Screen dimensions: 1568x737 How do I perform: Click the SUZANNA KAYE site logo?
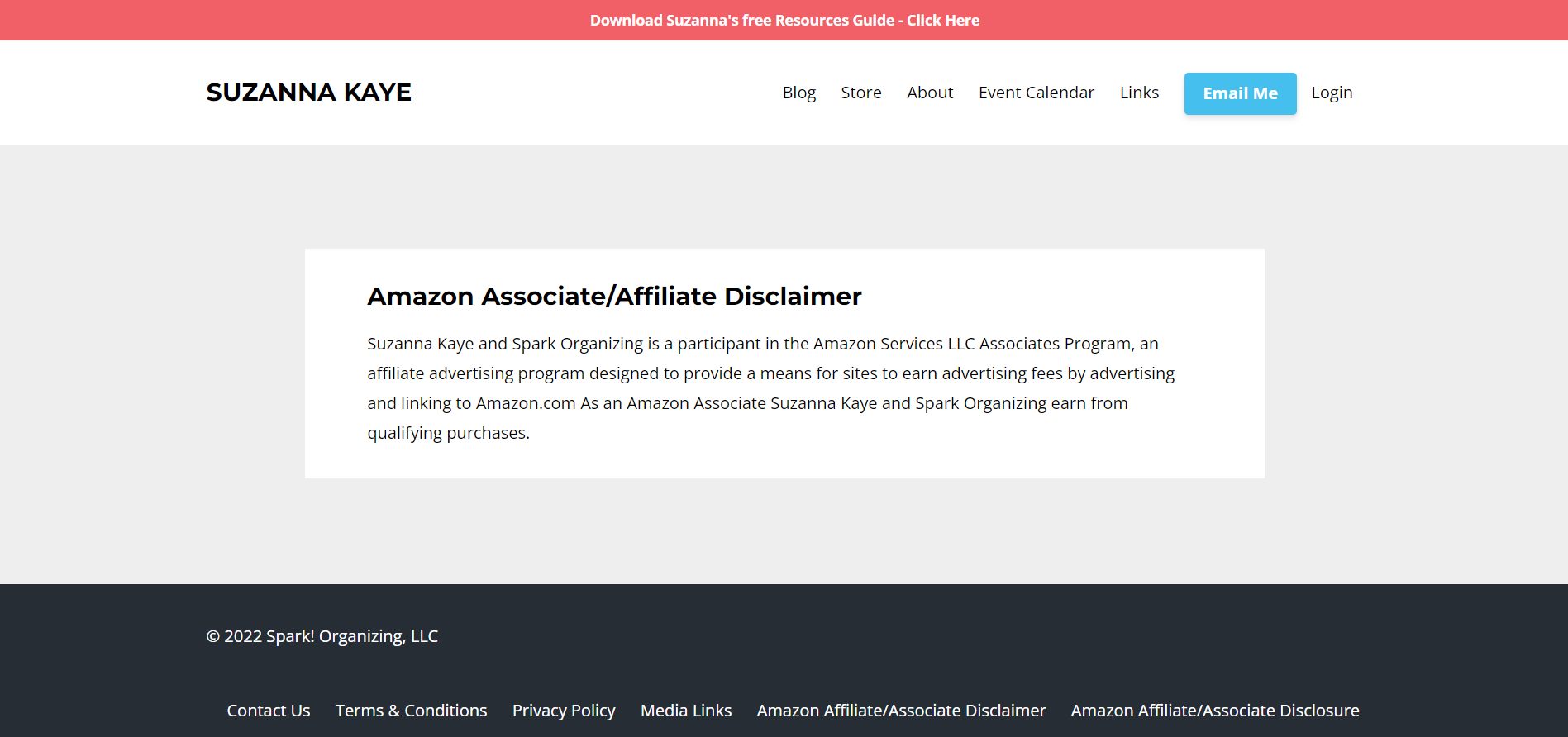308,92
